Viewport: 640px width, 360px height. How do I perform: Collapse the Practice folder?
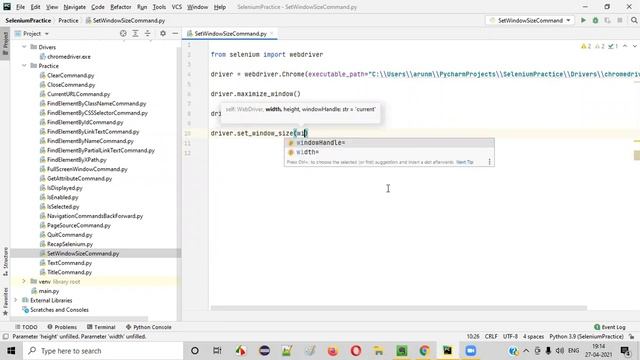(24, 66)
